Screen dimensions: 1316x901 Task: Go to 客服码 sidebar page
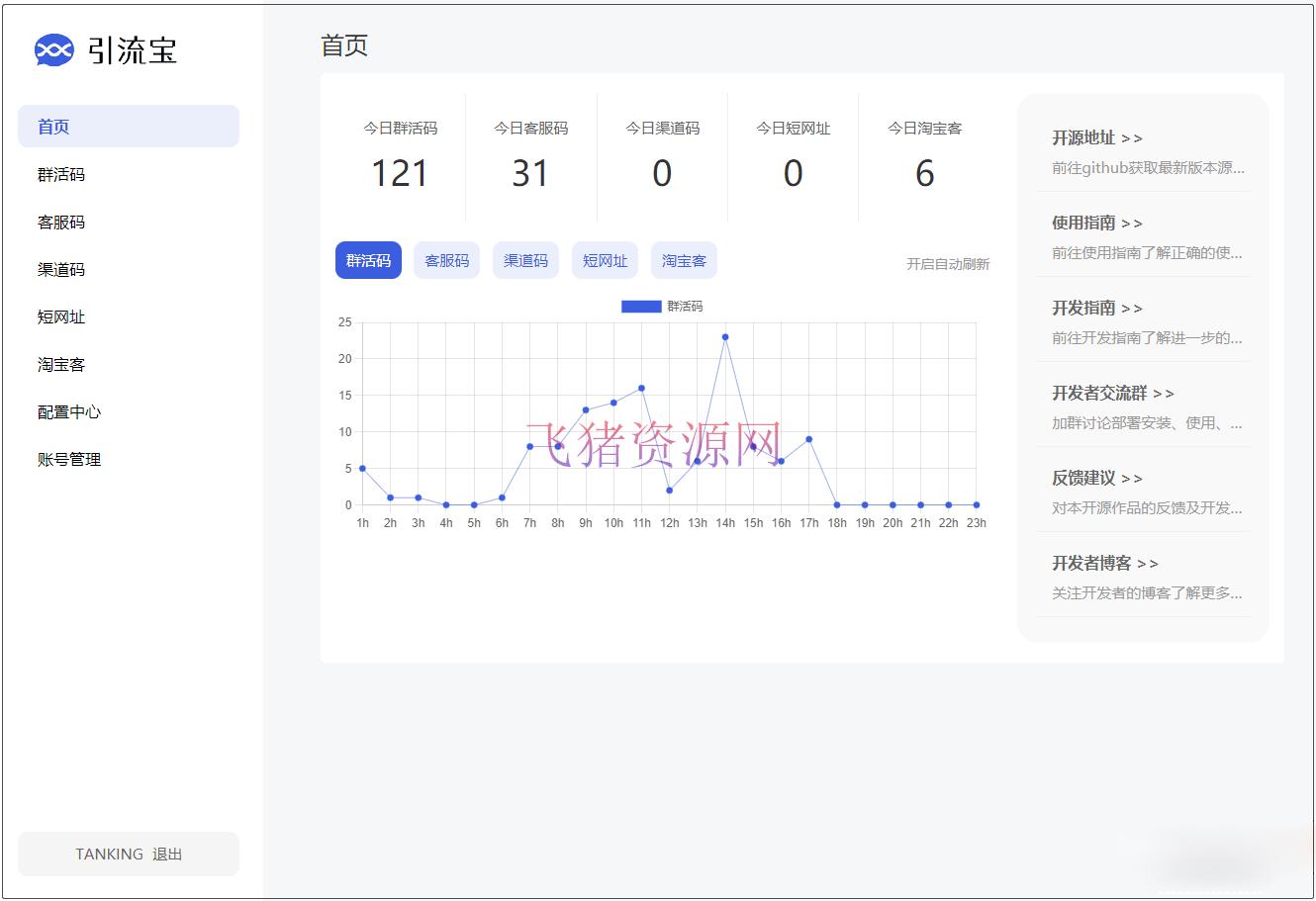point(61,223)
